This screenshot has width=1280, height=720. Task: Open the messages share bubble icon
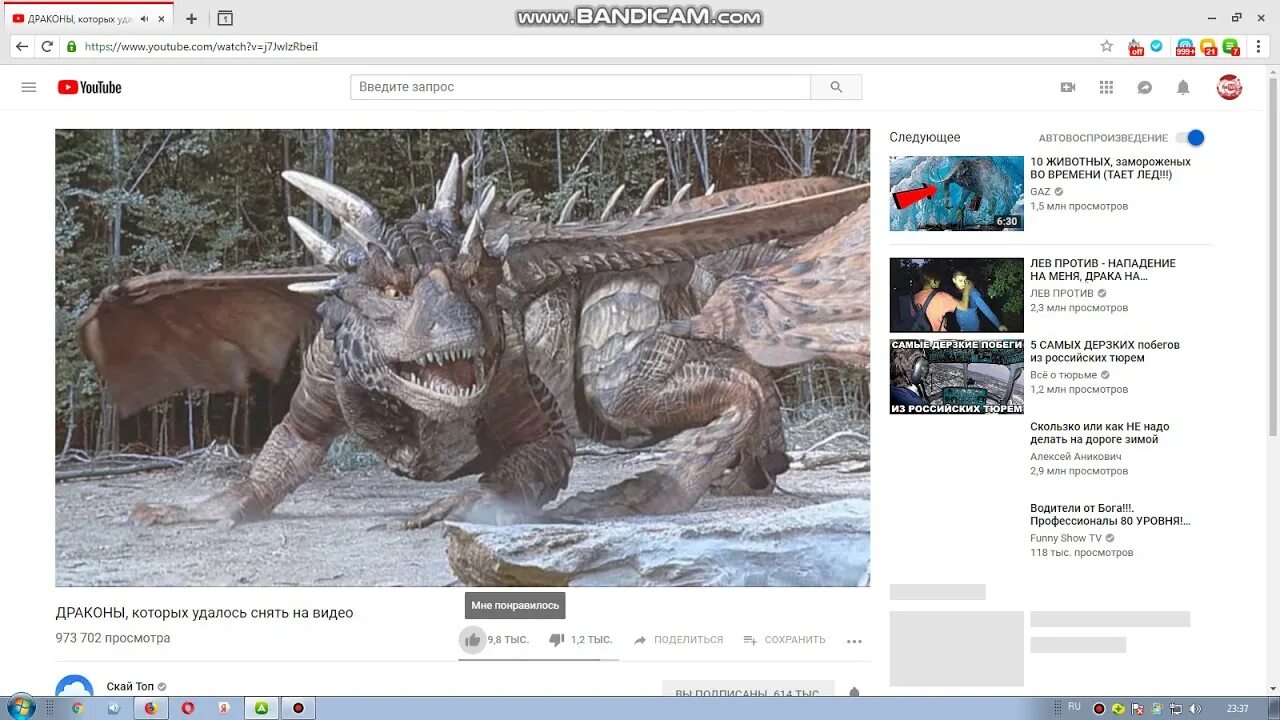click(1145, 87)
